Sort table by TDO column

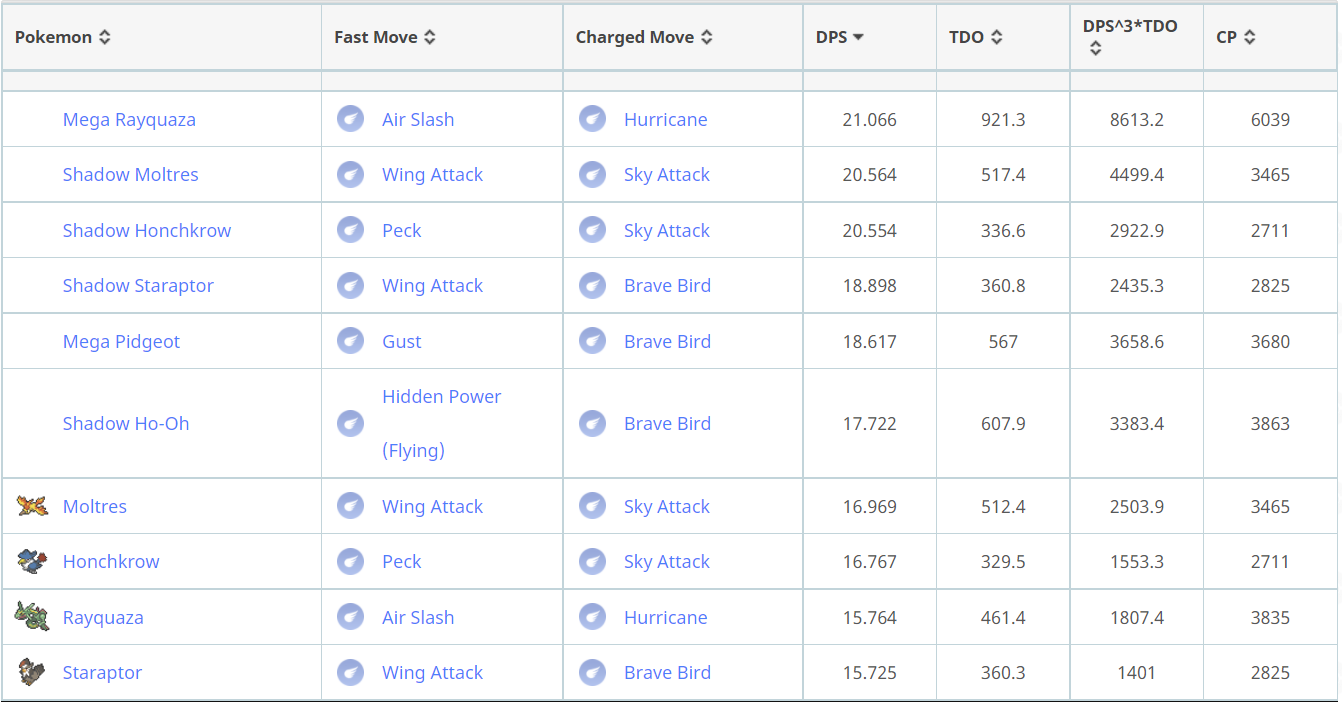tap(976, 37)
